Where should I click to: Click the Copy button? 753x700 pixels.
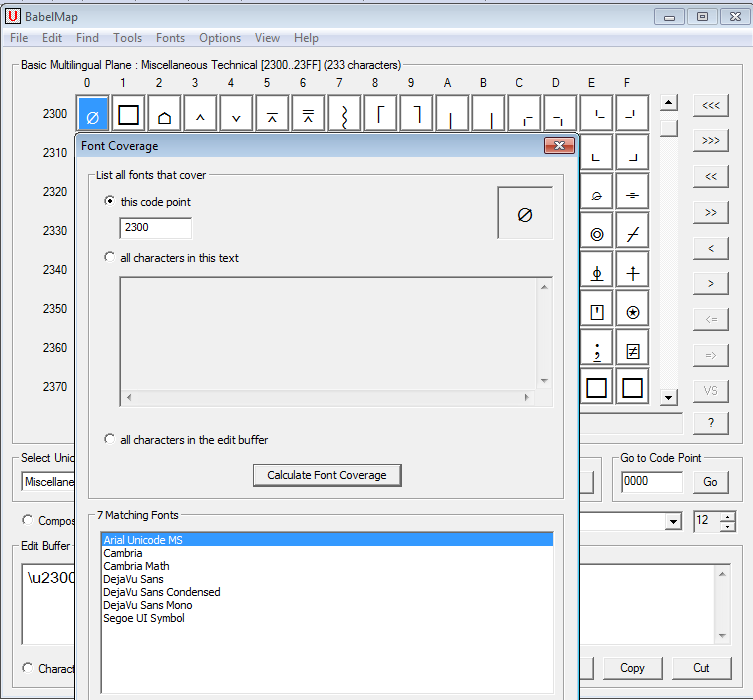coord(632,668)
